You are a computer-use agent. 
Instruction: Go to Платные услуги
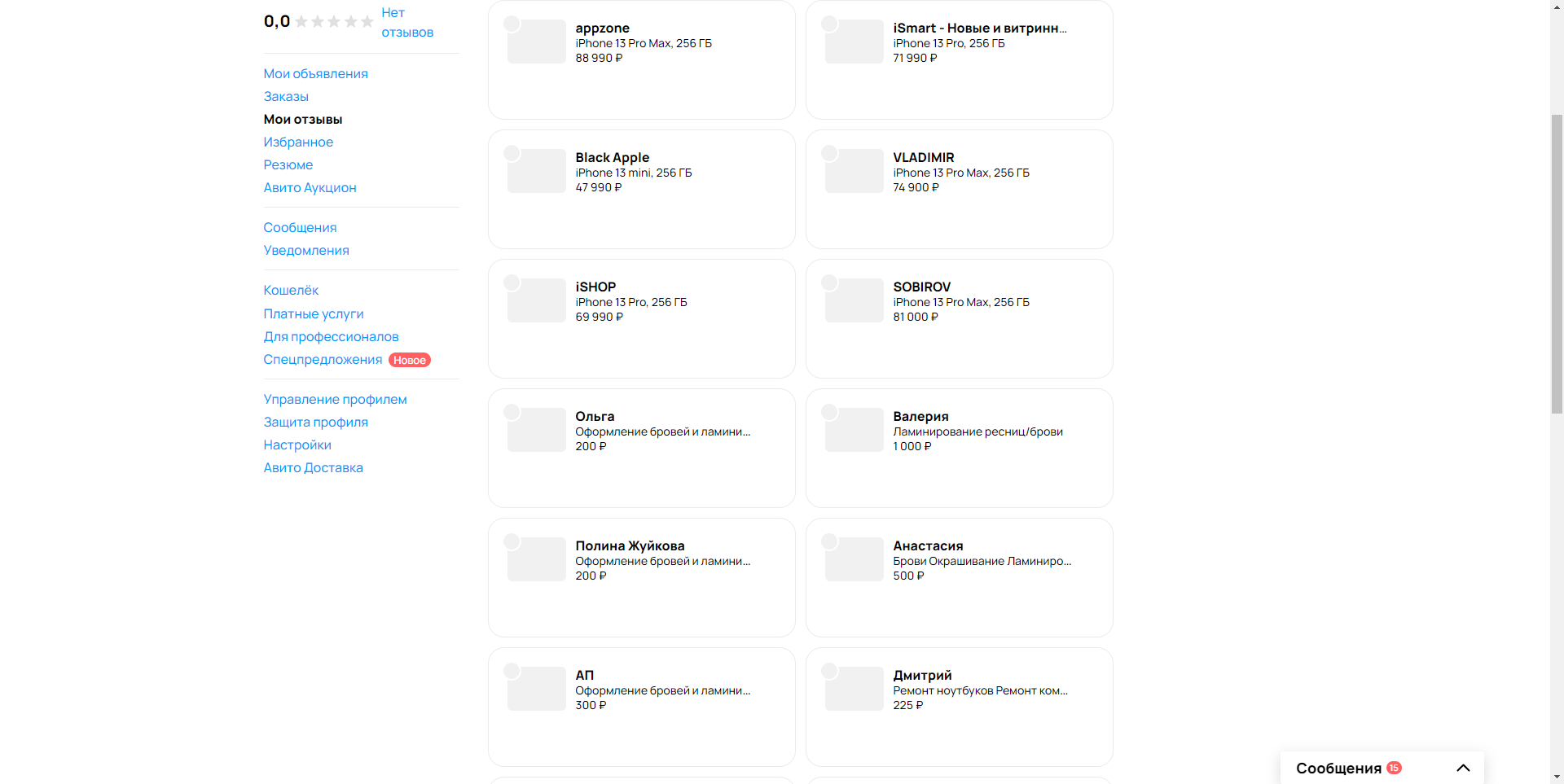(314, 313)
